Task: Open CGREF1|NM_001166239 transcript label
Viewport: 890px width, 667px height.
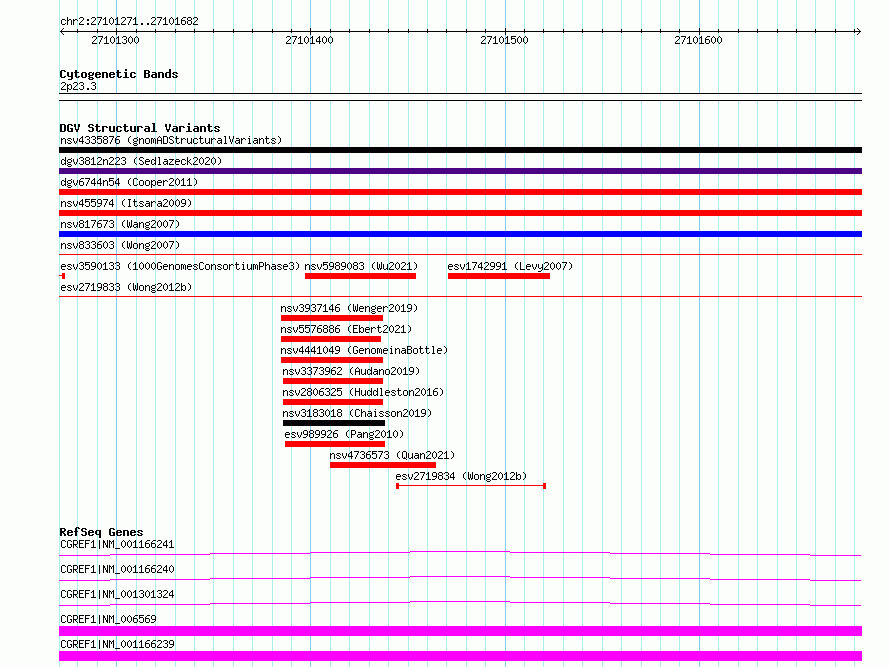Action: (117, 644)
